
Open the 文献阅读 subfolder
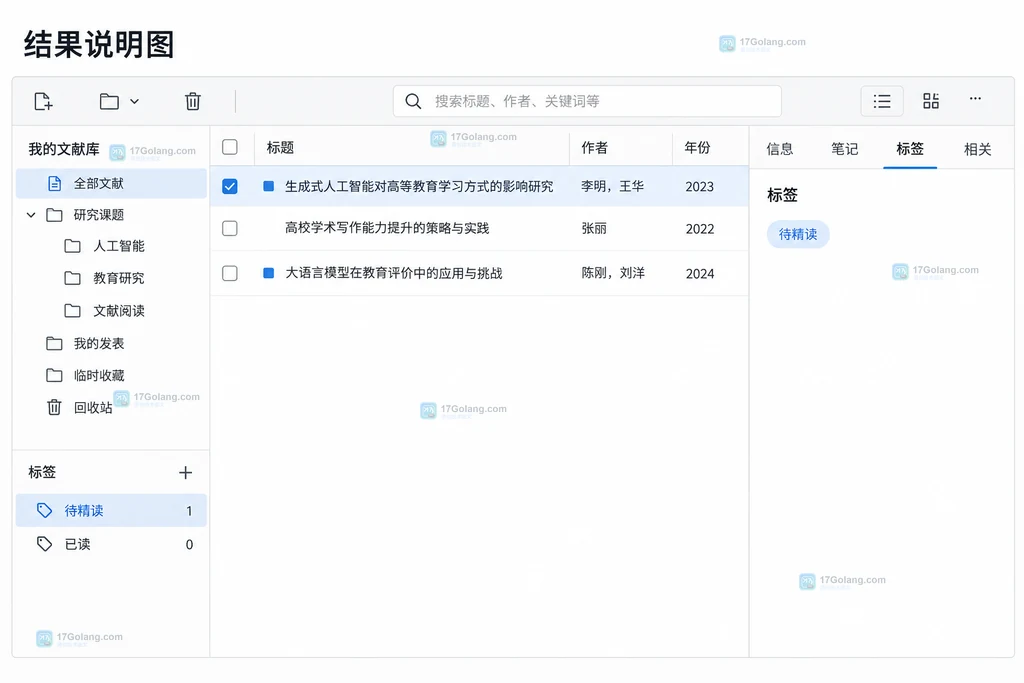click(x=119, y=311)
